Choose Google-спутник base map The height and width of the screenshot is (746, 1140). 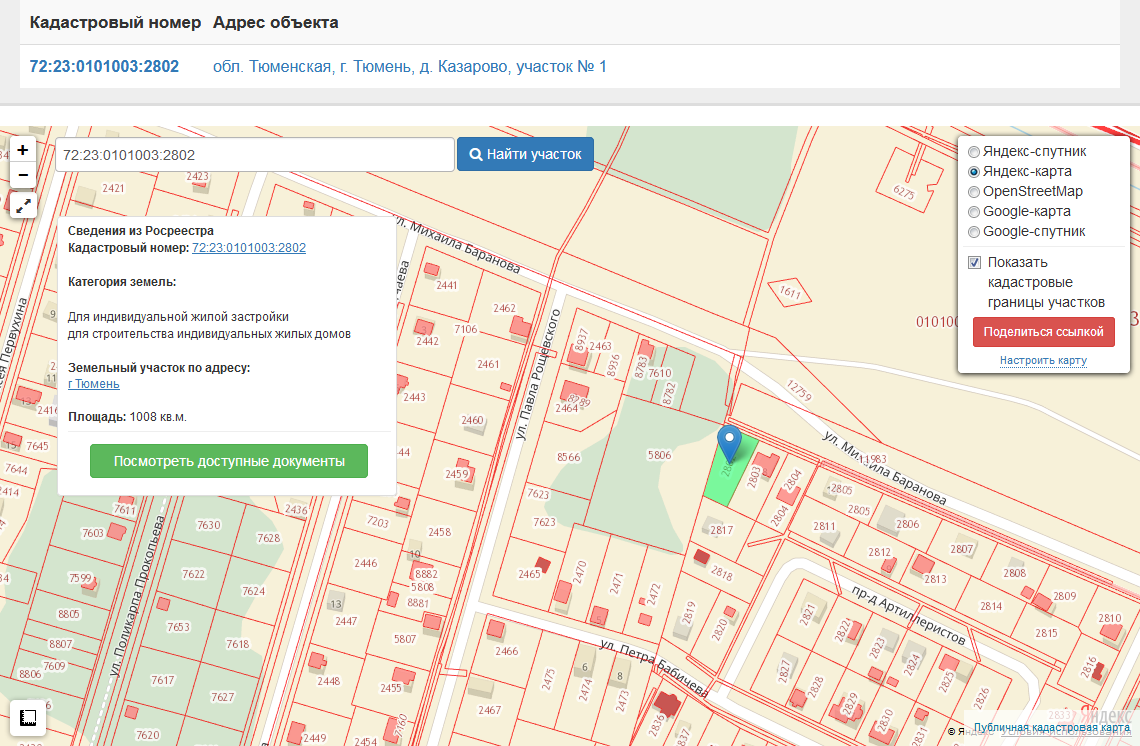click(974, 232)
